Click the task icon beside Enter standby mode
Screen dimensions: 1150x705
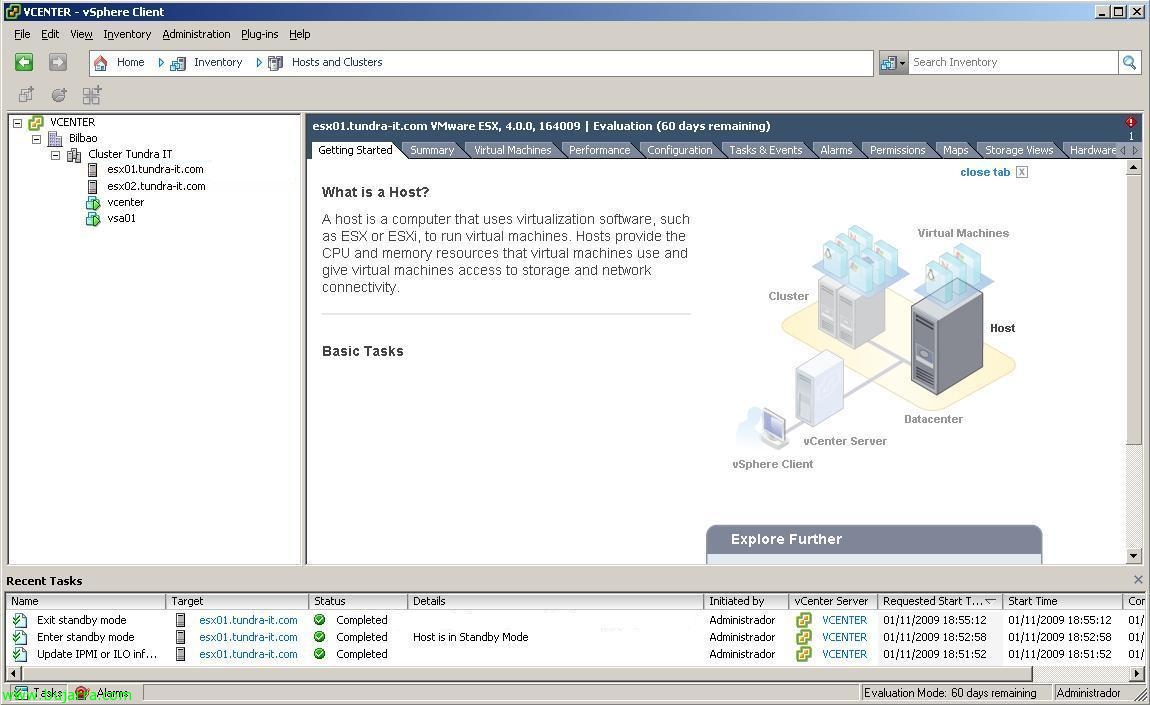[x=20, y=638]
